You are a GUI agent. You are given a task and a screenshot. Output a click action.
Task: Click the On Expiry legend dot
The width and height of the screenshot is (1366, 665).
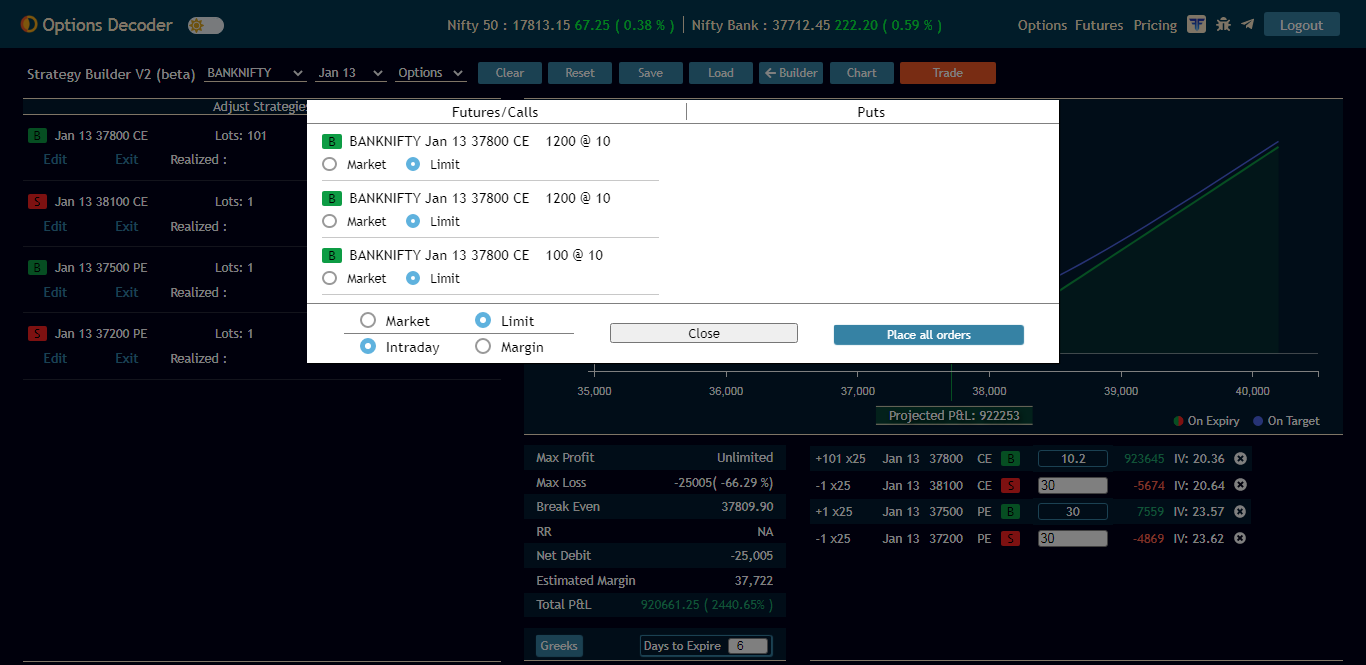click(1179, 421)
